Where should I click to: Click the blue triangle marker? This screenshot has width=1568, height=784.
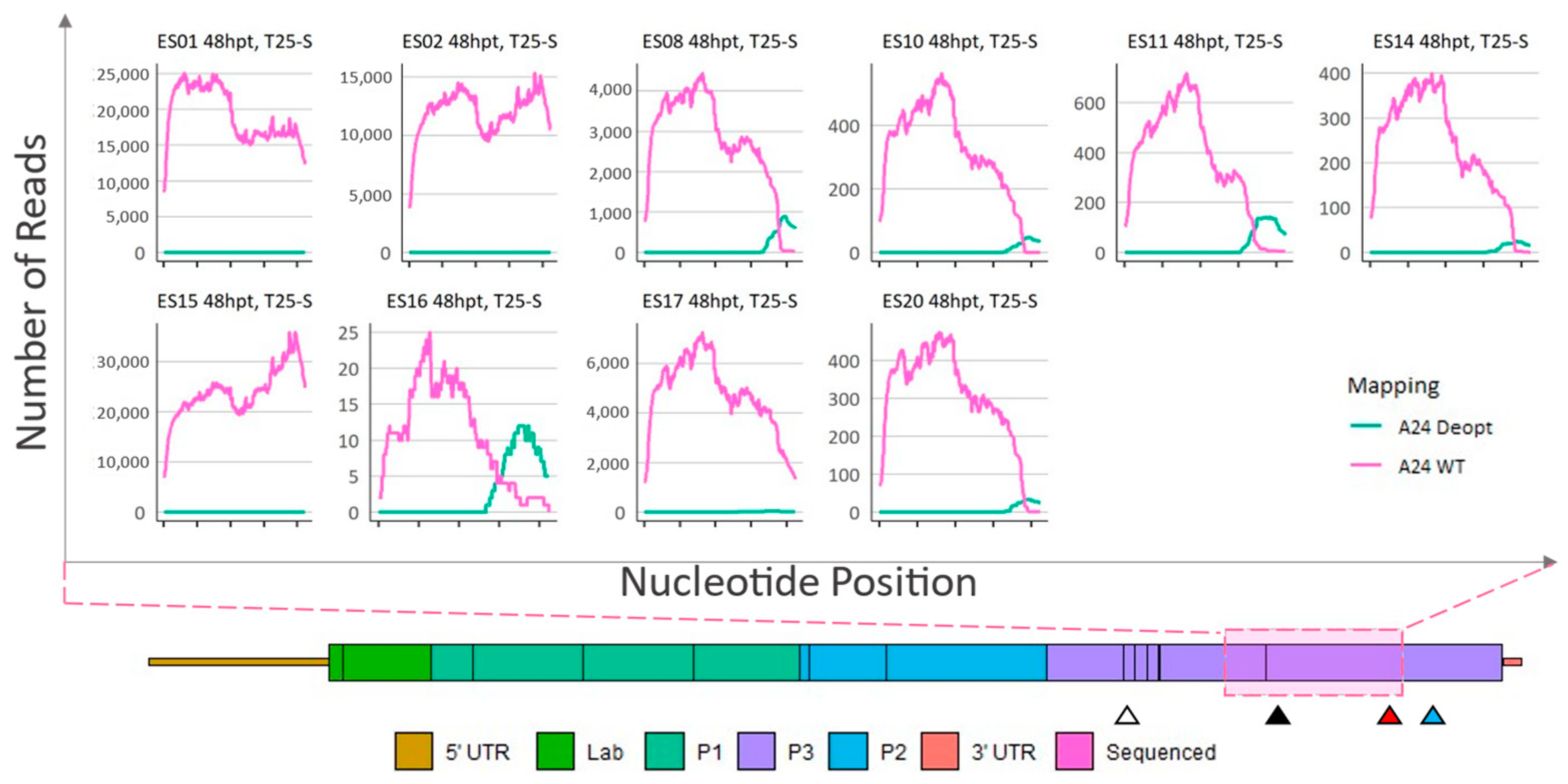pyautogui.click(x=1433, y=716)
